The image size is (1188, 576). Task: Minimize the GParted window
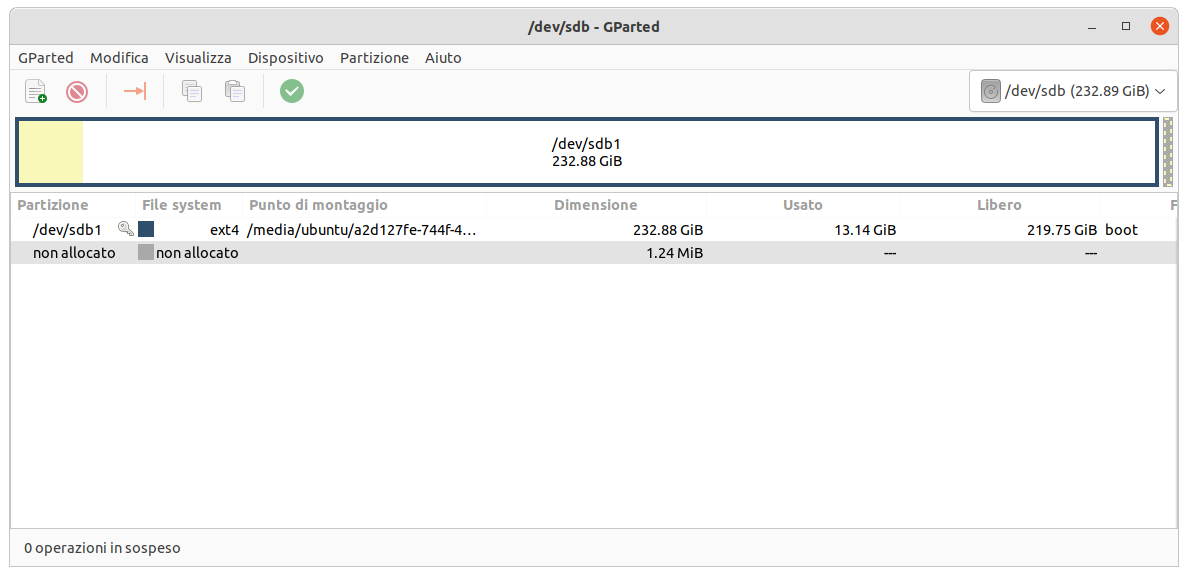1092,27
